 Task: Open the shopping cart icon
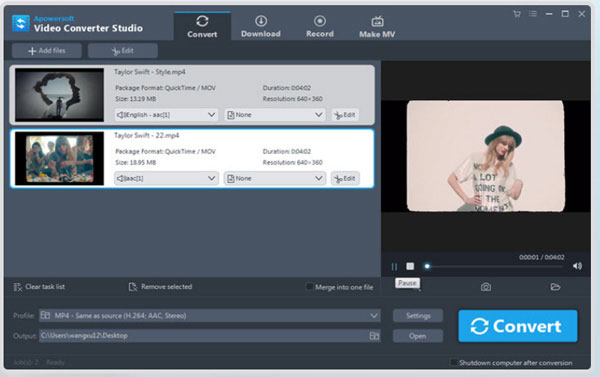(x=517, y=14)
